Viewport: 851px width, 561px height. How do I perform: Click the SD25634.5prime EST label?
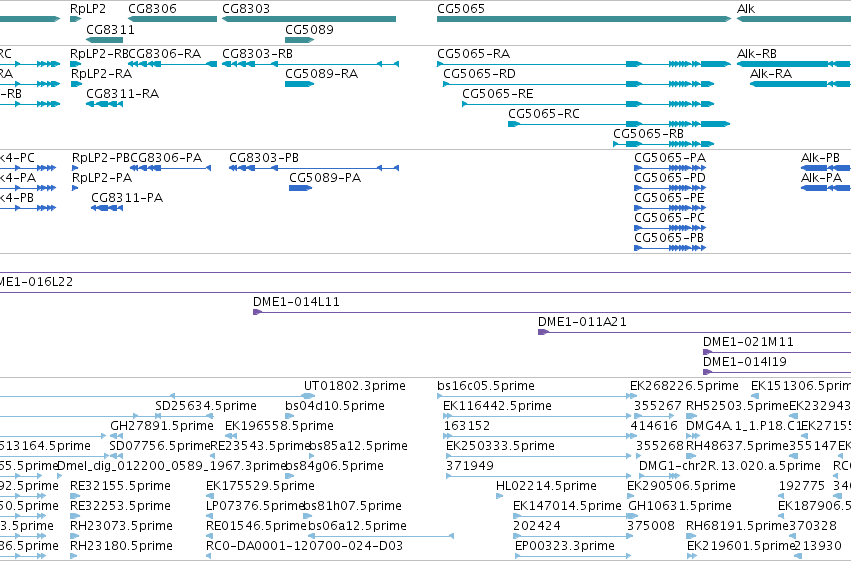coord(206,406)
